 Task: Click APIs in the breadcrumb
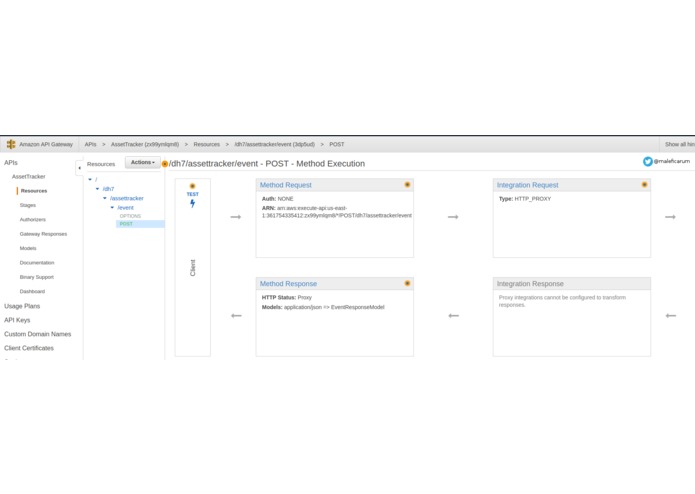[x=90, y=144]
